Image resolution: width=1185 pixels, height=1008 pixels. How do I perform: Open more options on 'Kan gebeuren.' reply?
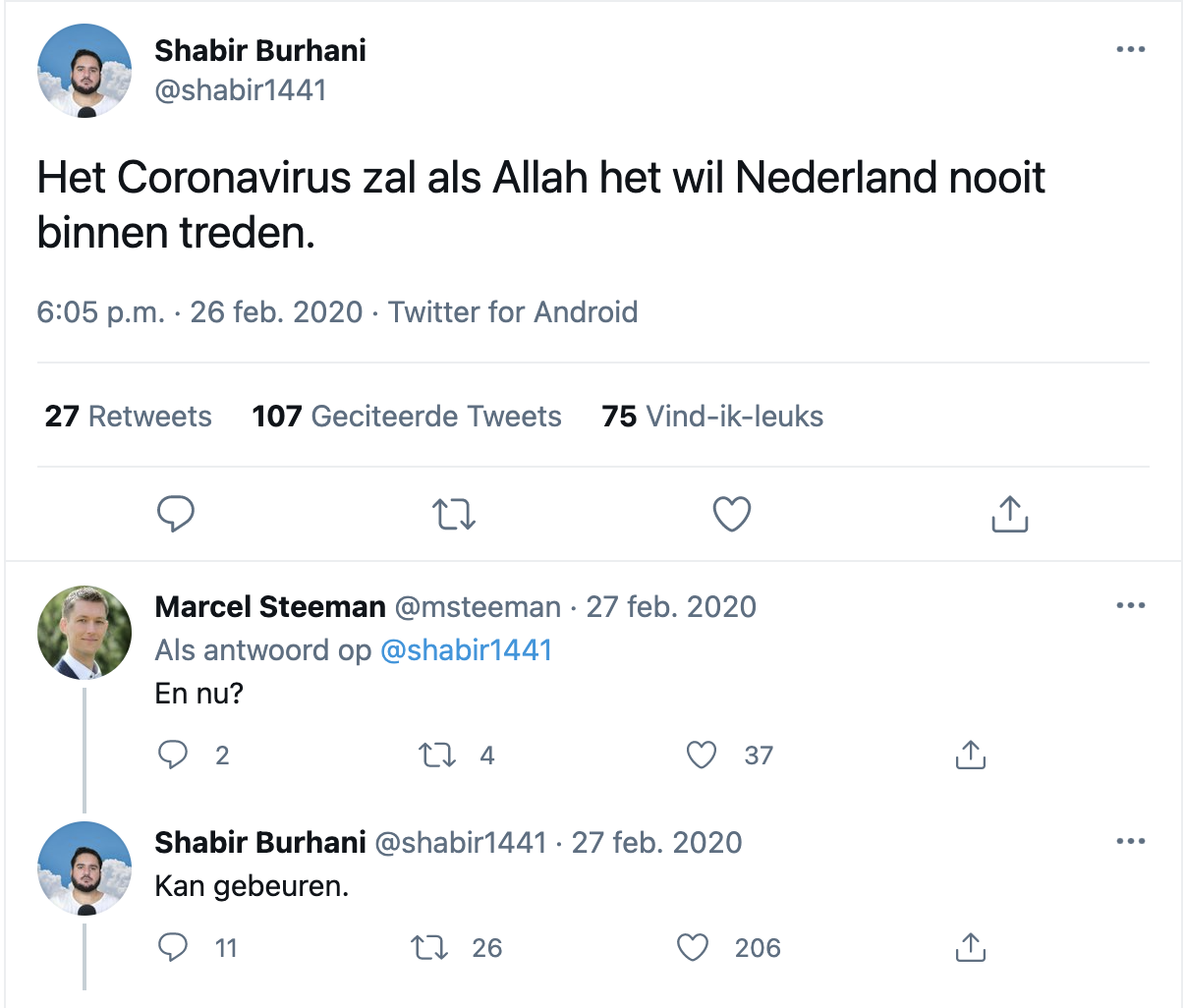pyautogui.click(x=1131, y=841)
